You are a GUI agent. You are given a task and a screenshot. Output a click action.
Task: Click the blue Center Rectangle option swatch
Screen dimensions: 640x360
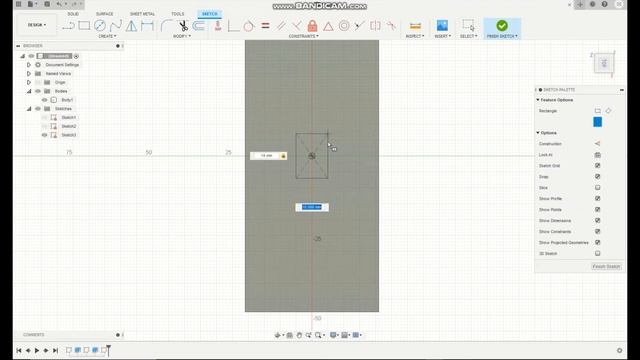pyautogui.click(x=598, y=122)
